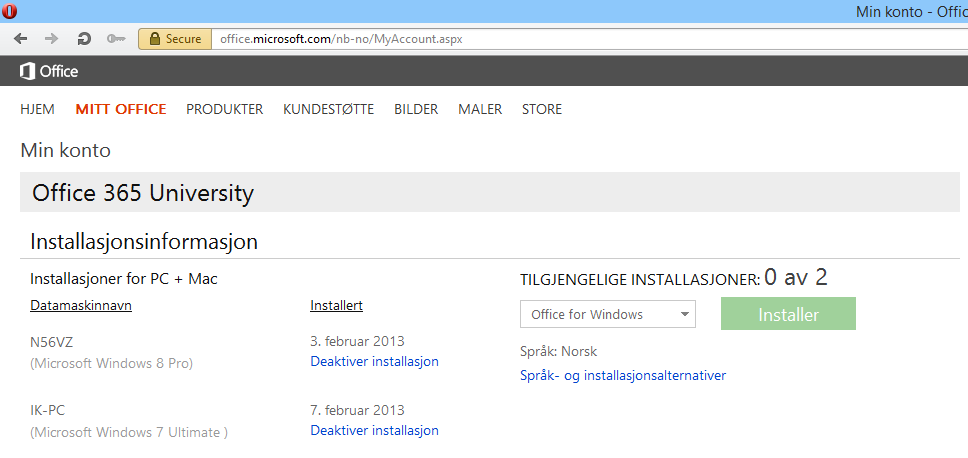Open the PRODUKTER menu item
The image size is (968, 458).
click(225, 109)
